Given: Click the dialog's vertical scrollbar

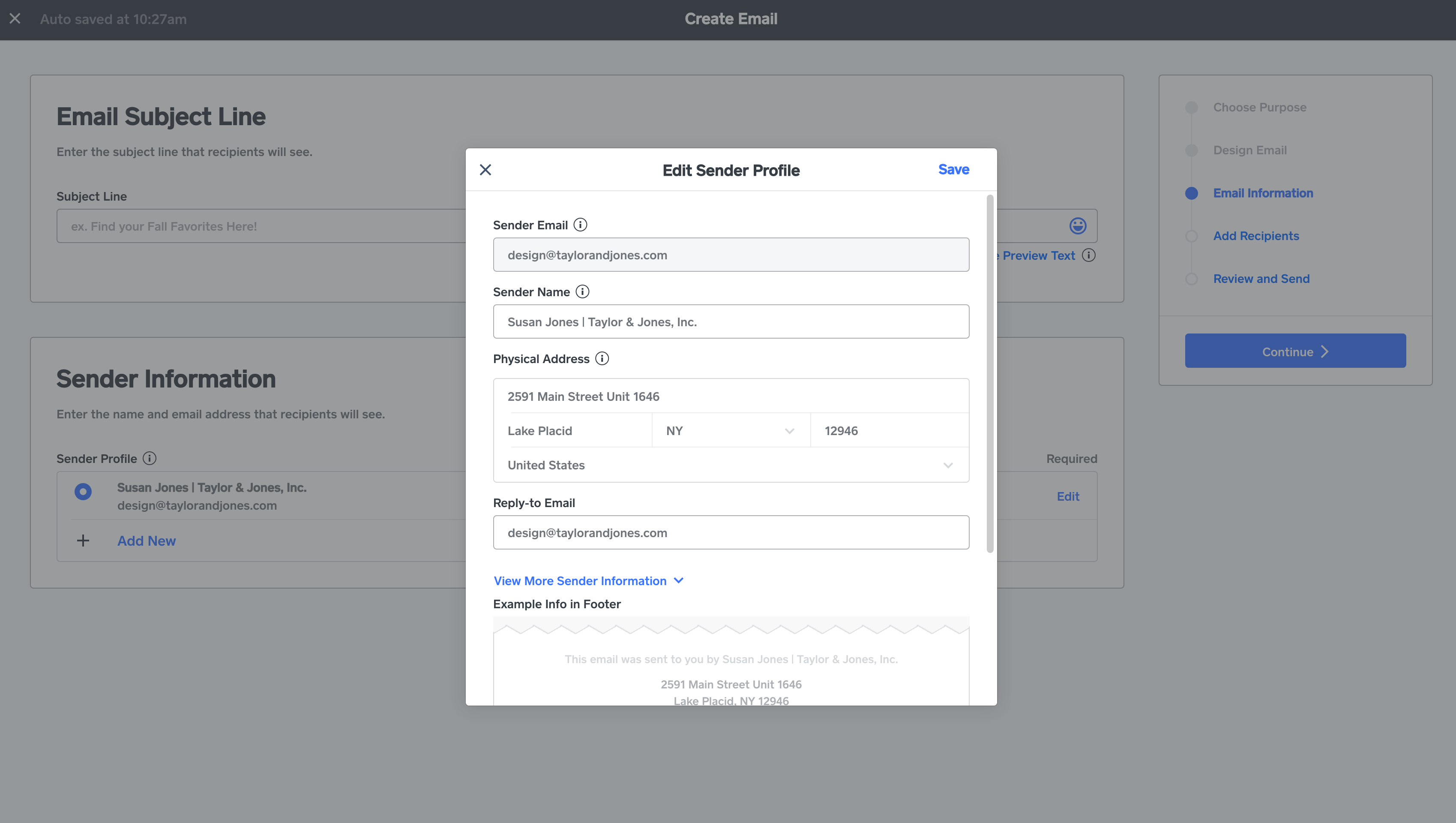Looking at the screenshot, I should pyautogui.click(x=990, y=373).
